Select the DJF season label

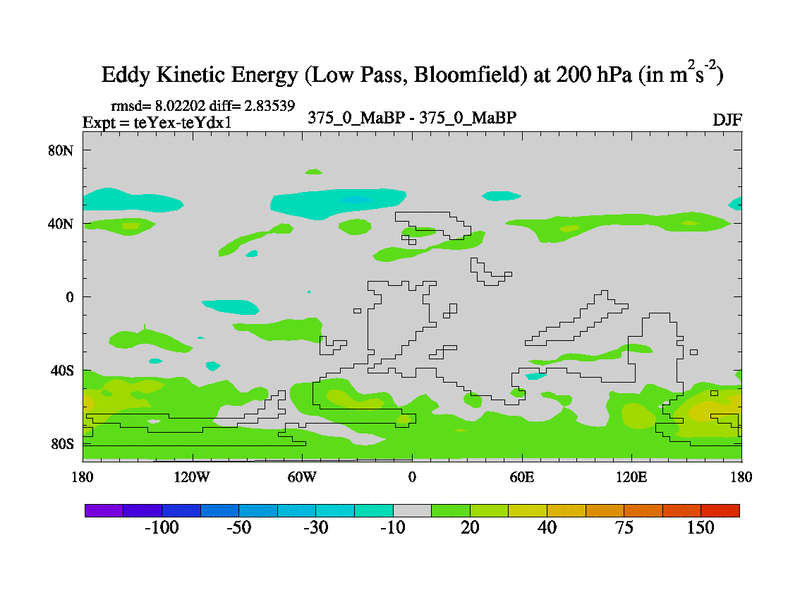tap(727, 119)
